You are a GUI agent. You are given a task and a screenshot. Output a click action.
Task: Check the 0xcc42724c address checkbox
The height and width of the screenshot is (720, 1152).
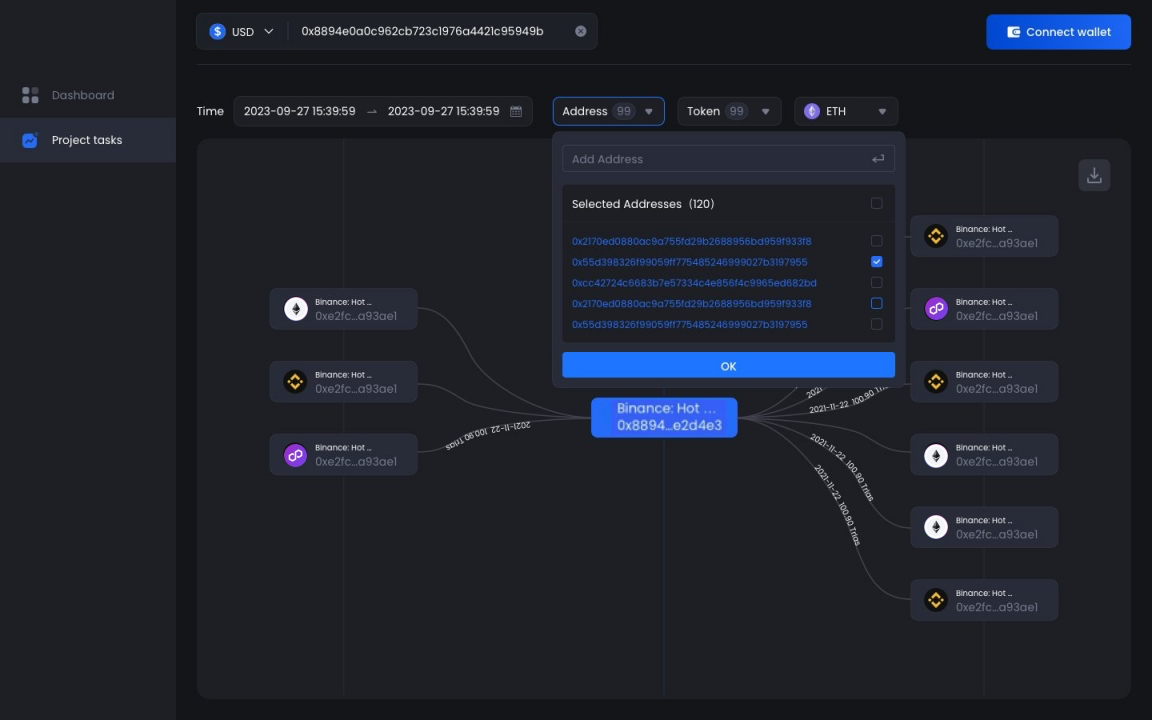click(x=876, y=283)
